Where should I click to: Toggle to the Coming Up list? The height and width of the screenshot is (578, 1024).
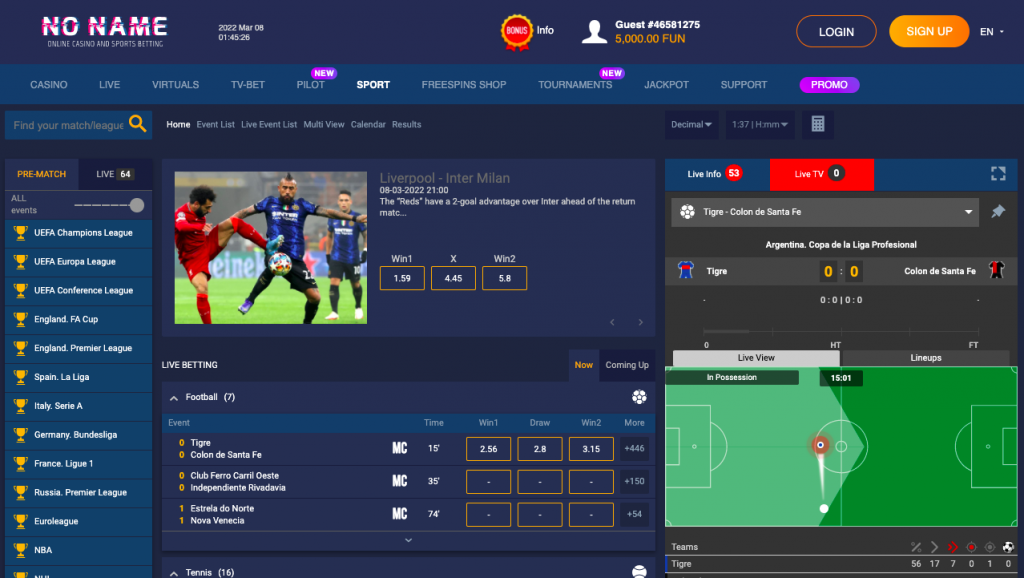click(x=626, y=365)
